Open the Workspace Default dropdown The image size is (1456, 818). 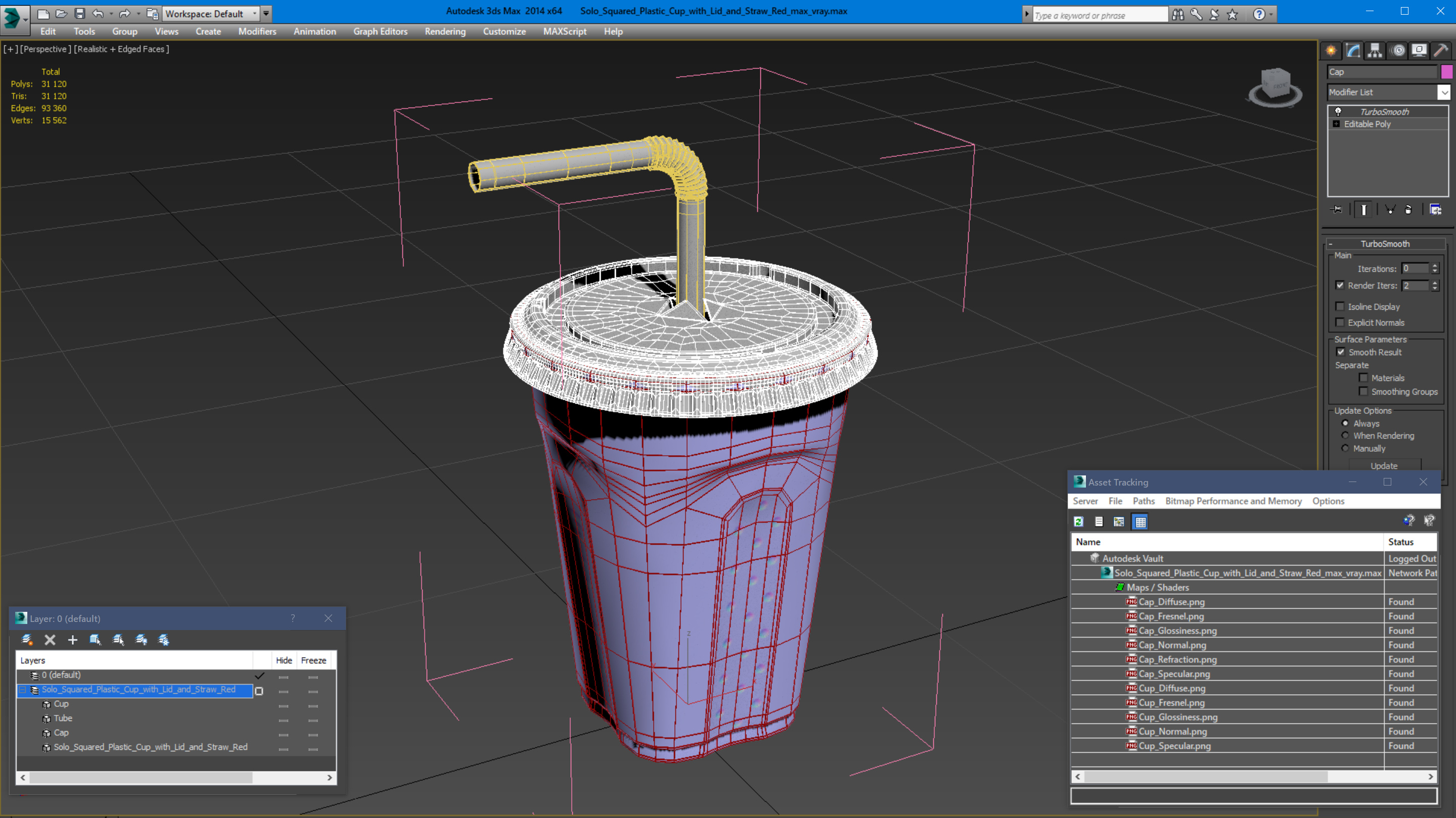click(x=211, y=14)
